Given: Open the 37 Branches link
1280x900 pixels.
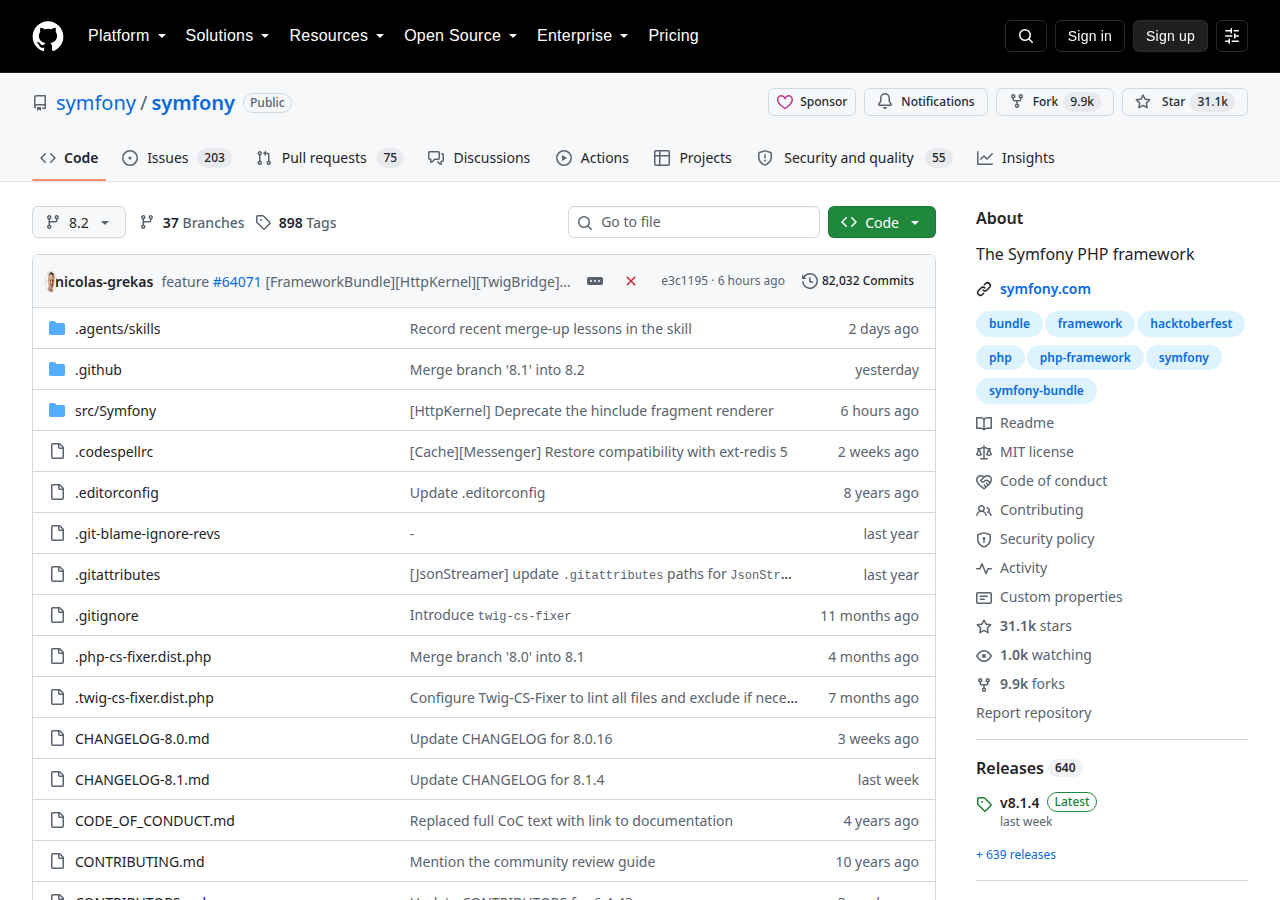Looking at the screenshot, I should [x=192, y=223].
